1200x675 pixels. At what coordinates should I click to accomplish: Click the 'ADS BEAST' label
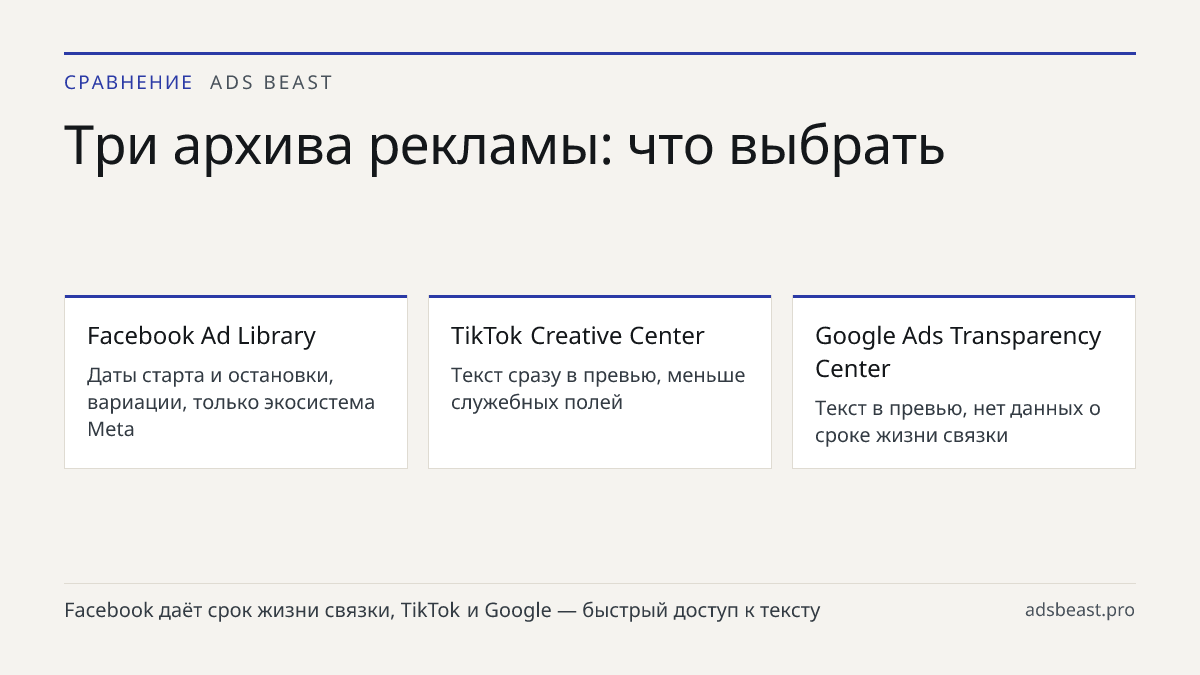(x=271, y=83)
